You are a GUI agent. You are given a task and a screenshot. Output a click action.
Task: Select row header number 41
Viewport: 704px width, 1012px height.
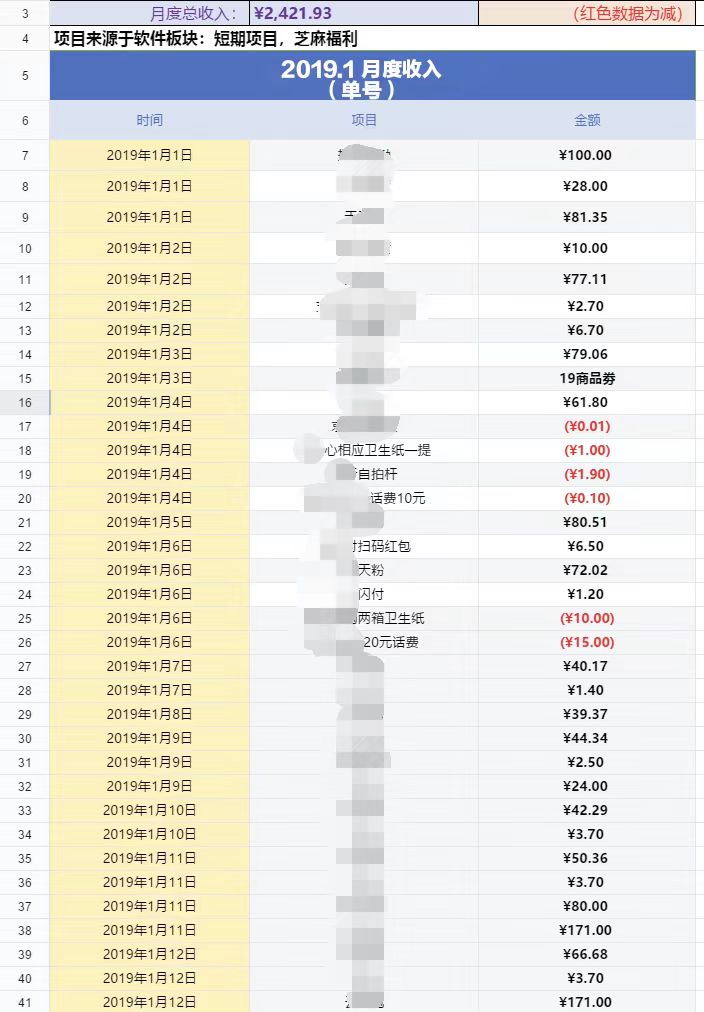(x=25, y=1002)
